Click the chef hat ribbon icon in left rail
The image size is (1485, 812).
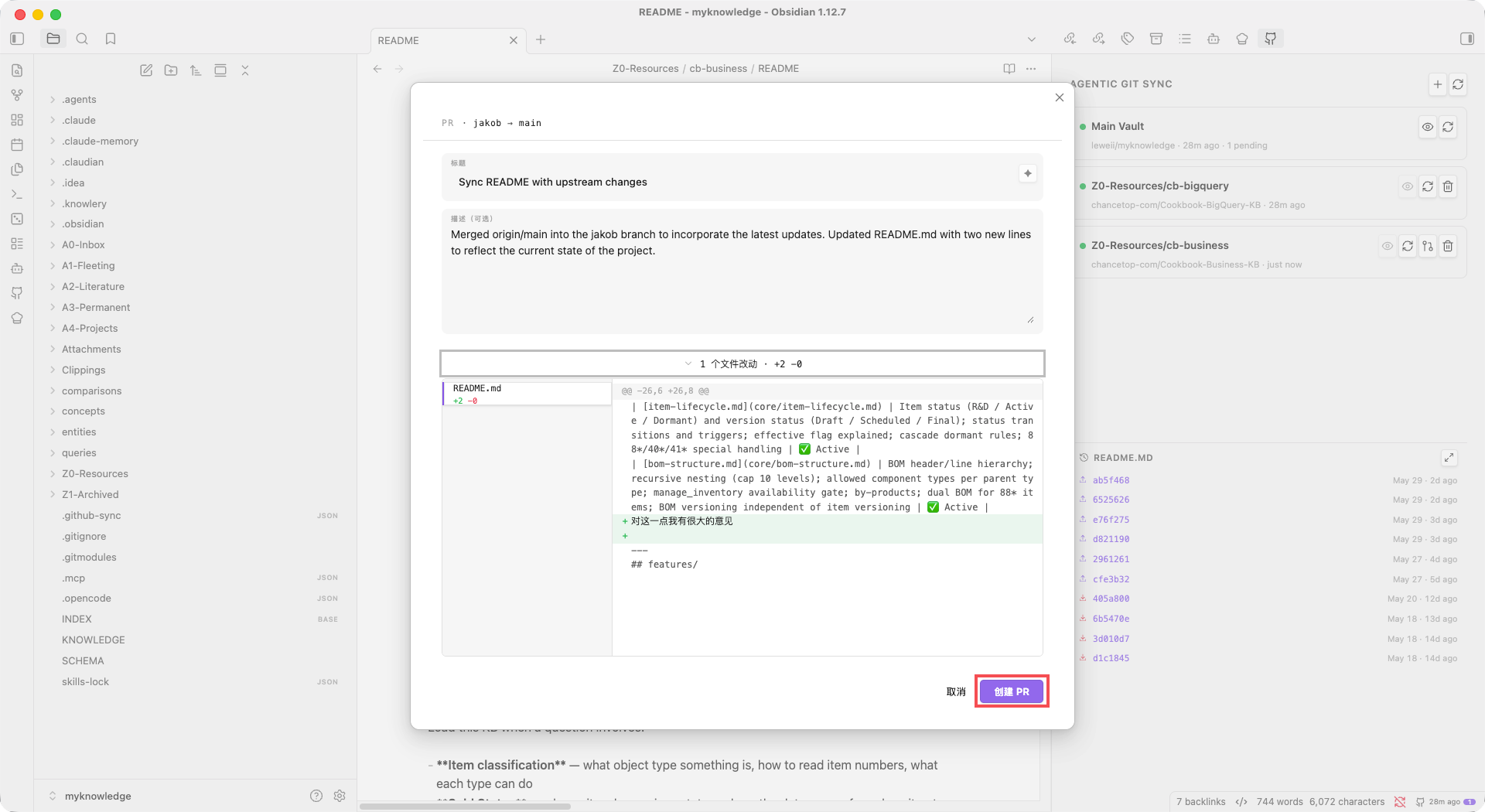(x=17, y=318)
